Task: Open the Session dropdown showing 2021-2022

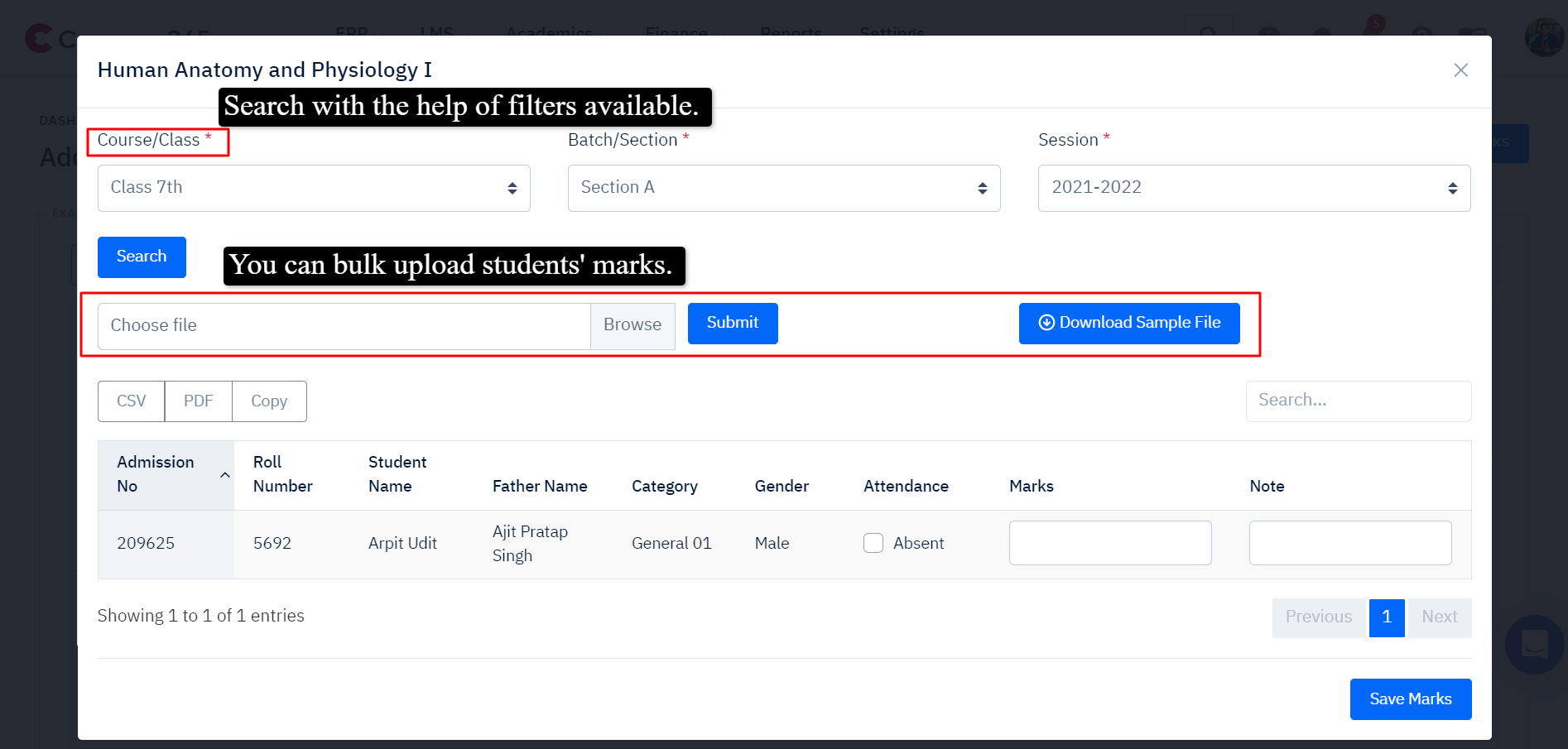Action: [x=1254, y=188]
